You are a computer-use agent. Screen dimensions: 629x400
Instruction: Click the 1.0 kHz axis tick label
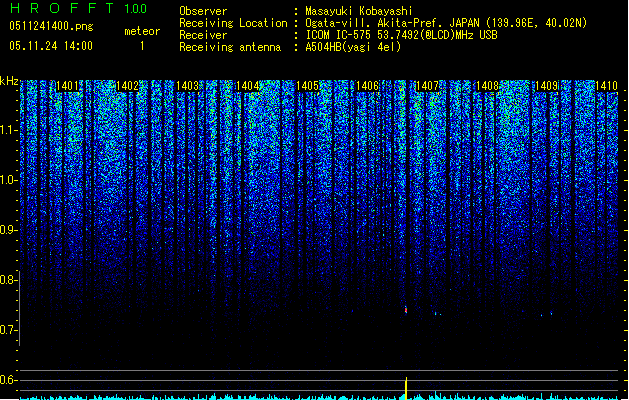pyautogui.click(x=8, y=181)
